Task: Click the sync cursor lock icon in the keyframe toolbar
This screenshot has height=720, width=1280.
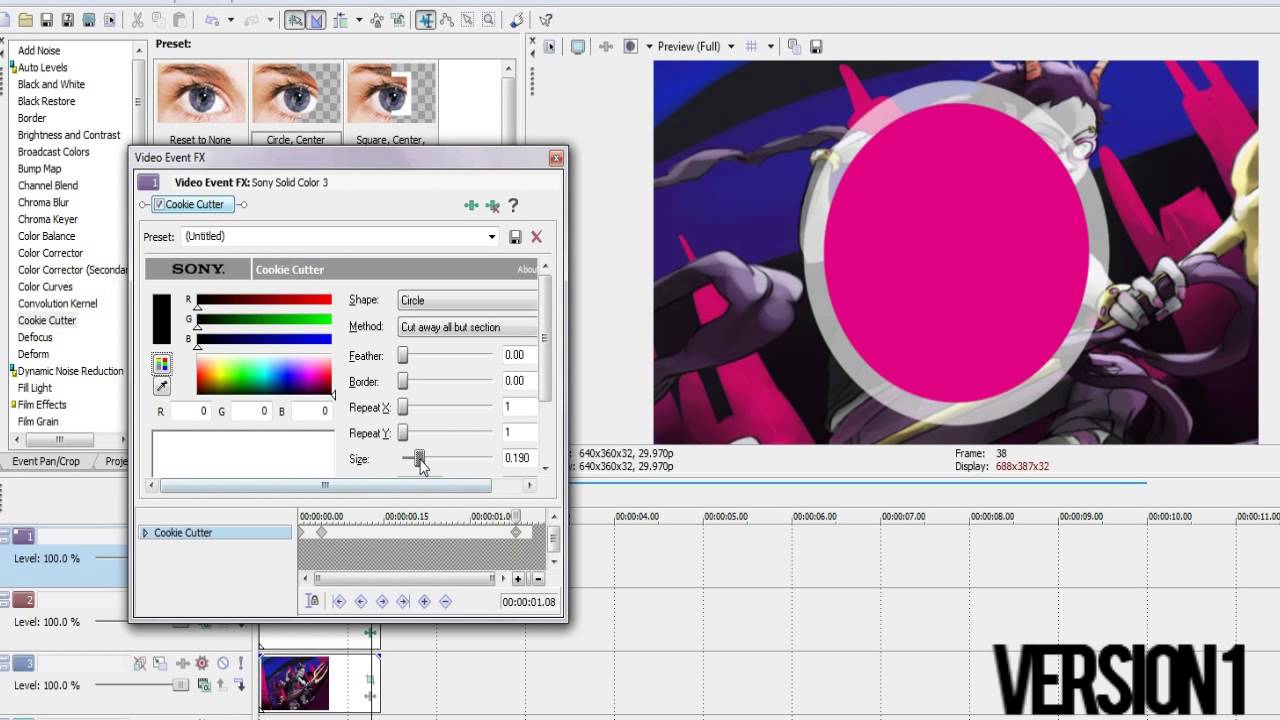Action: 313,601
